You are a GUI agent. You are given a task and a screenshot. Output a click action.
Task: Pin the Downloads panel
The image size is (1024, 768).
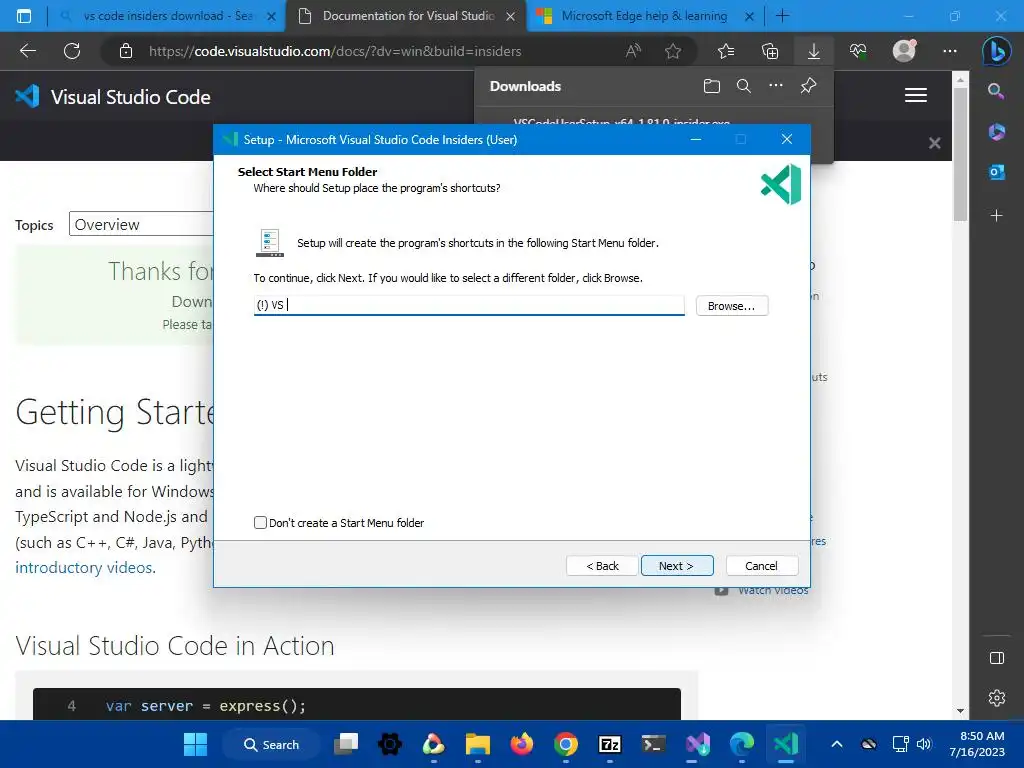808,86
